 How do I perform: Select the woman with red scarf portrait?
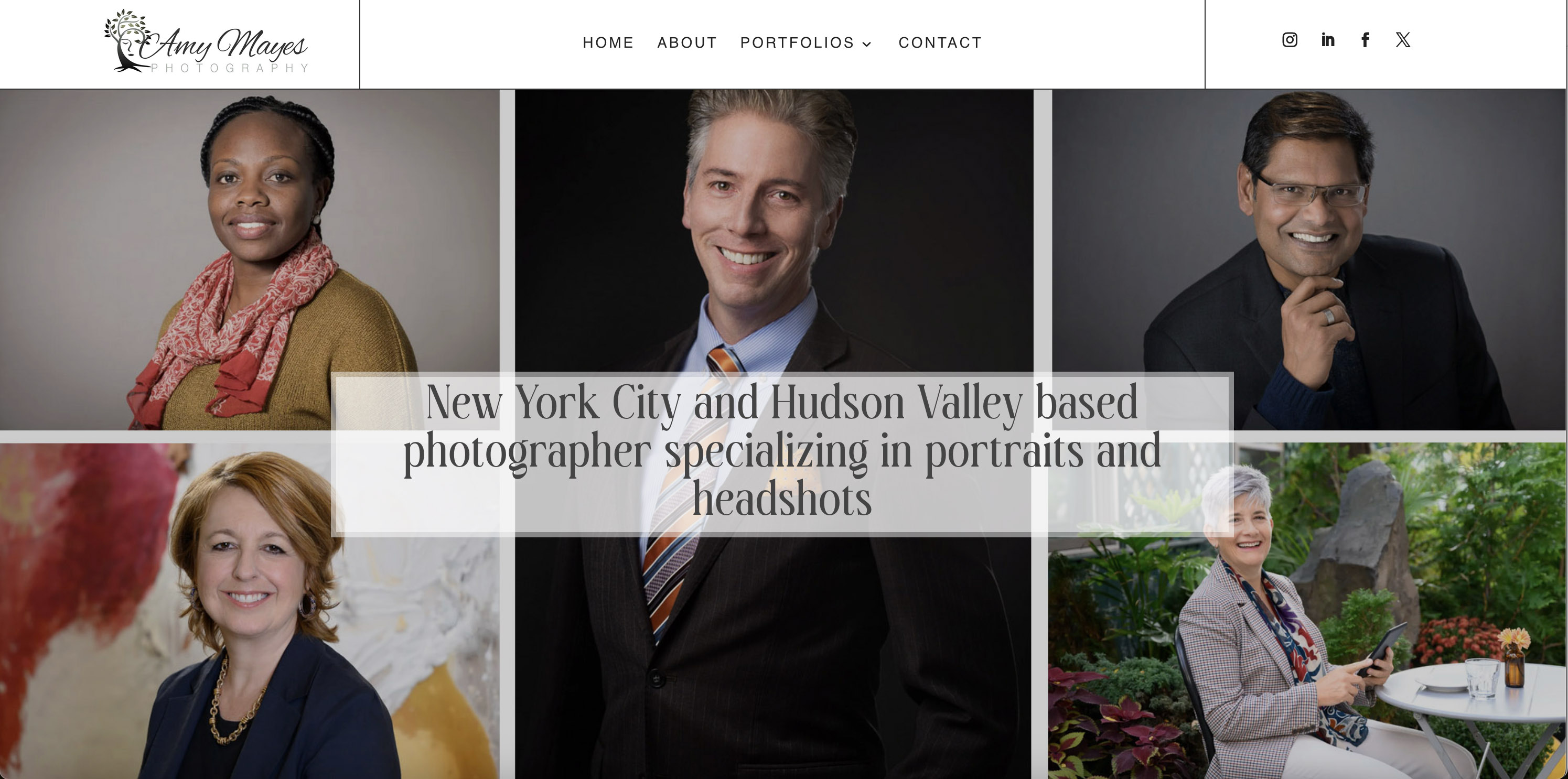(250, 260)
